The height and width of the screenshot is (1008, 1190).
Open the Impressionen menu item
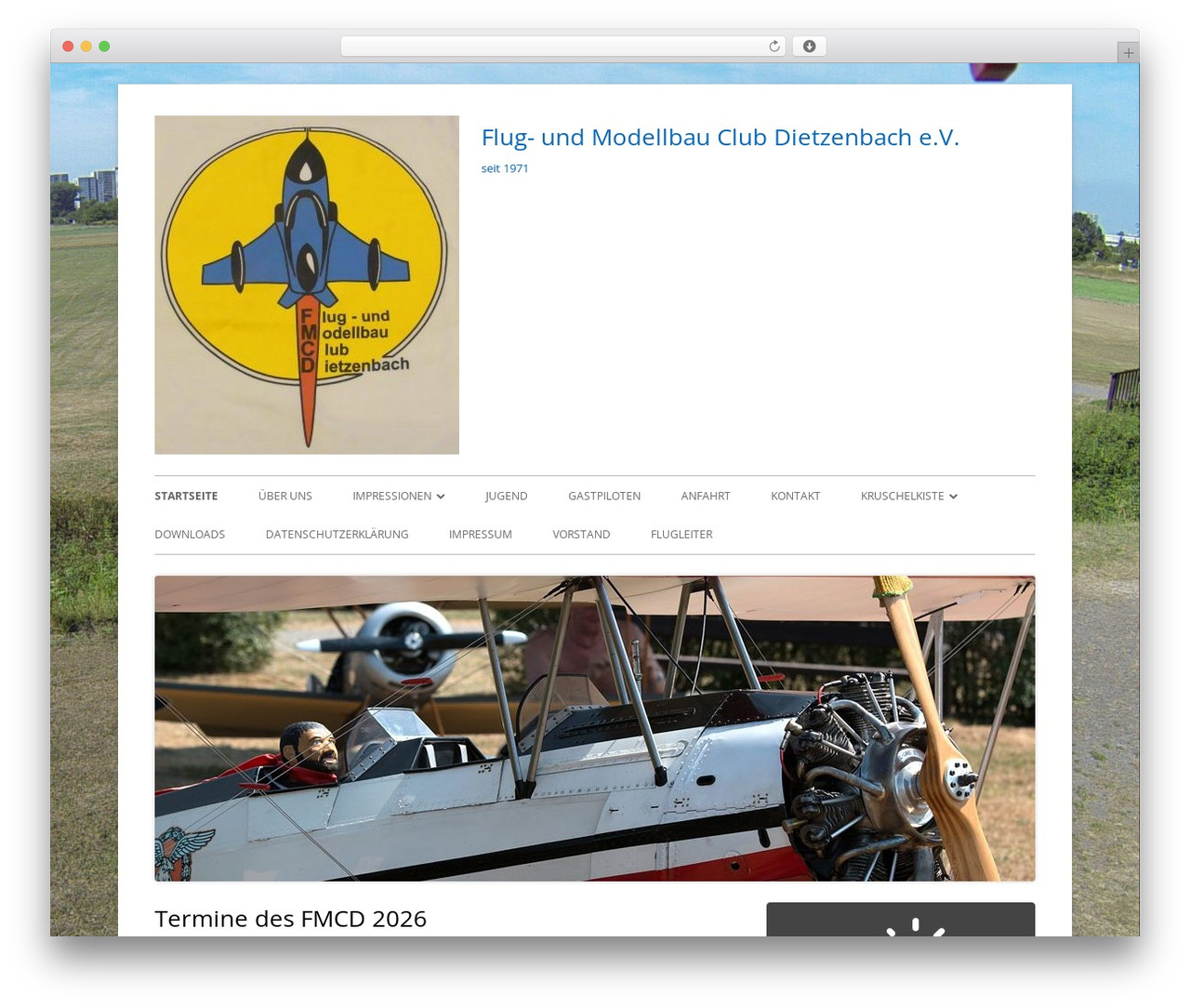click(391, 496)
